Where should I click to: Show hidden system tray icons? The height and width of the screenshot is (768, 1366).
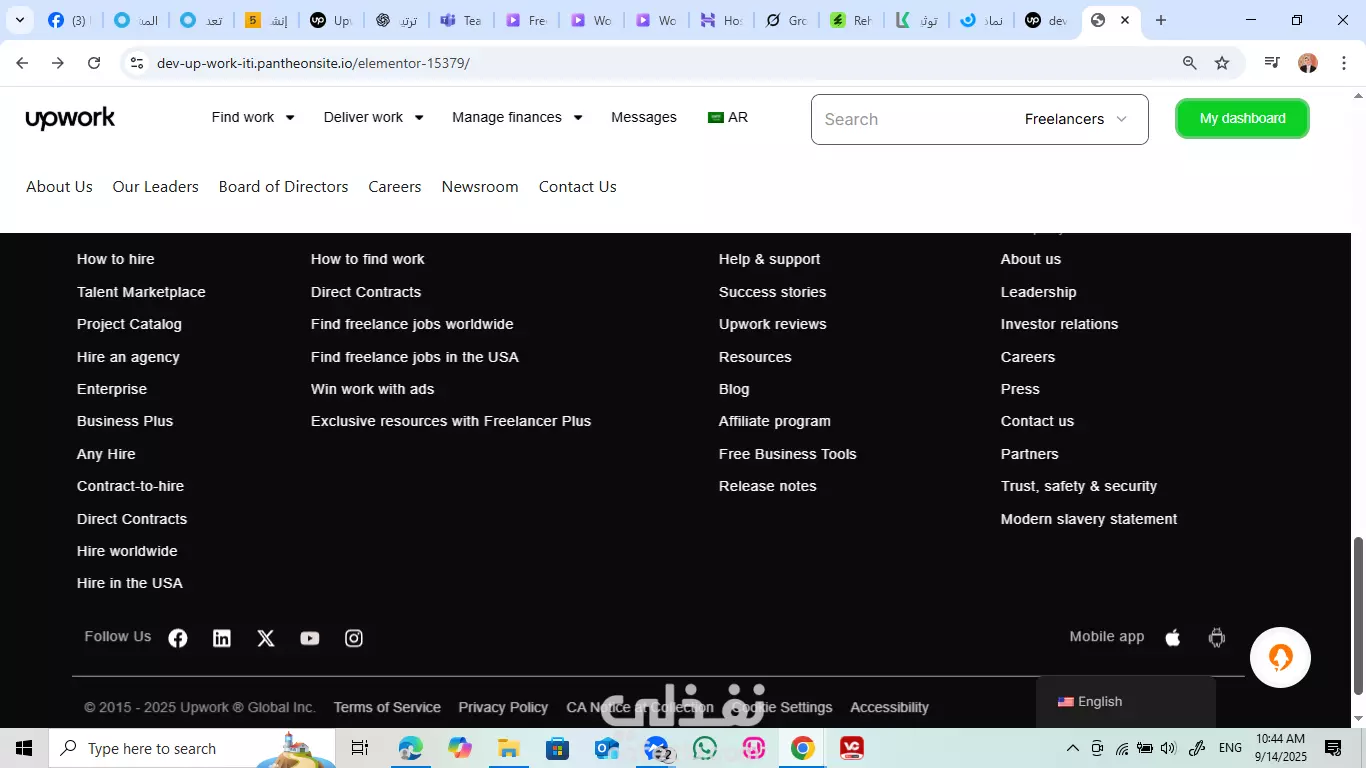coord(1073,748)
